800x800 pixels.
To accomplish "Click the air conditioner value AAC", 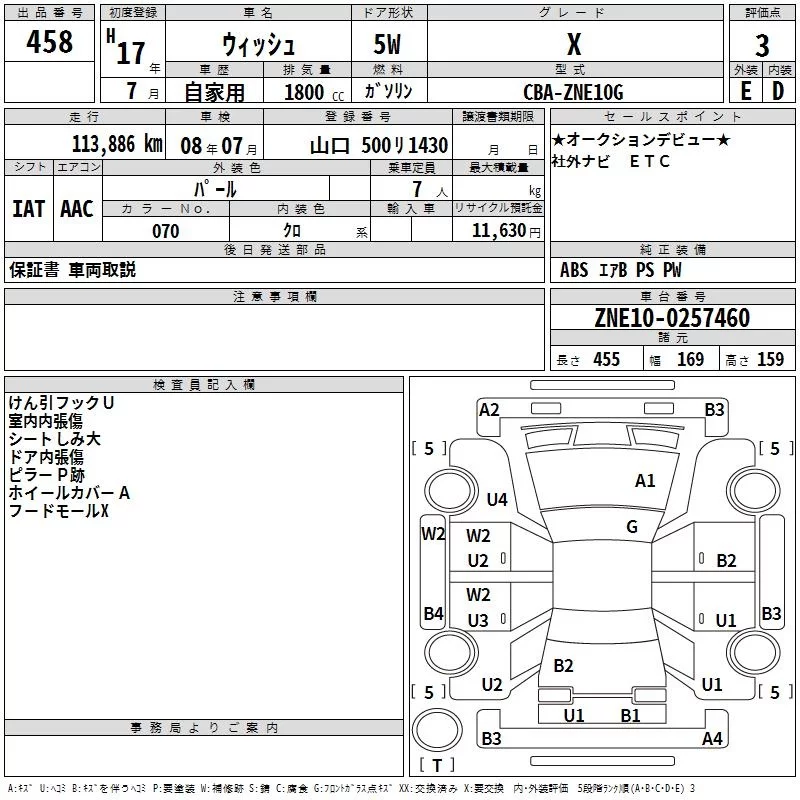I will tap(77, 209).
